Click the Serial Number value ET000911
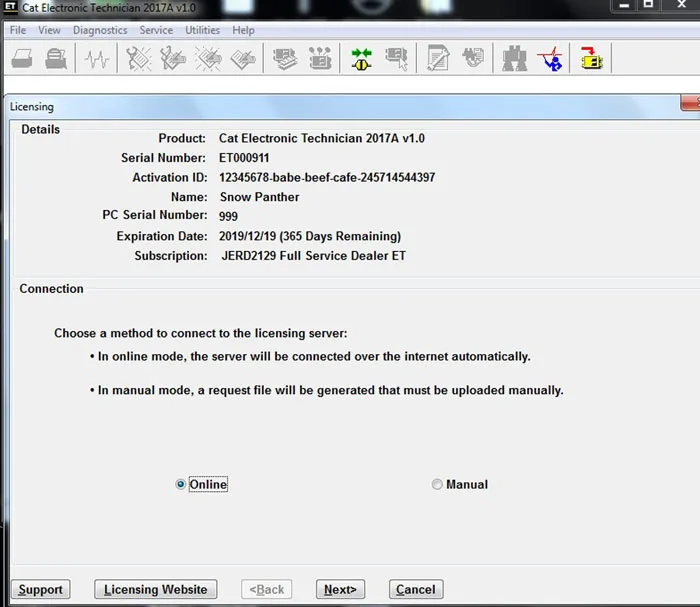The height and width of the screenshot is (607, 700). tap(244, 158)
